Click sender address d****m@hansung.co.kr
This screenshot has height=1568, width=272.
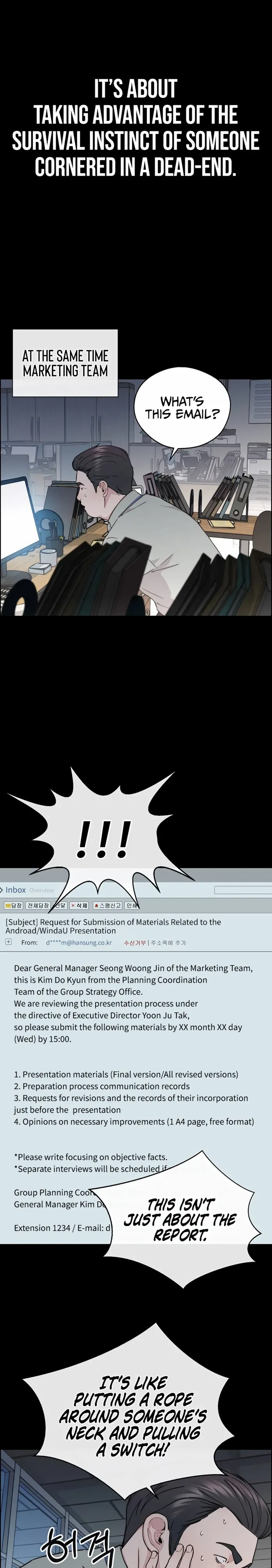(78, 942)
